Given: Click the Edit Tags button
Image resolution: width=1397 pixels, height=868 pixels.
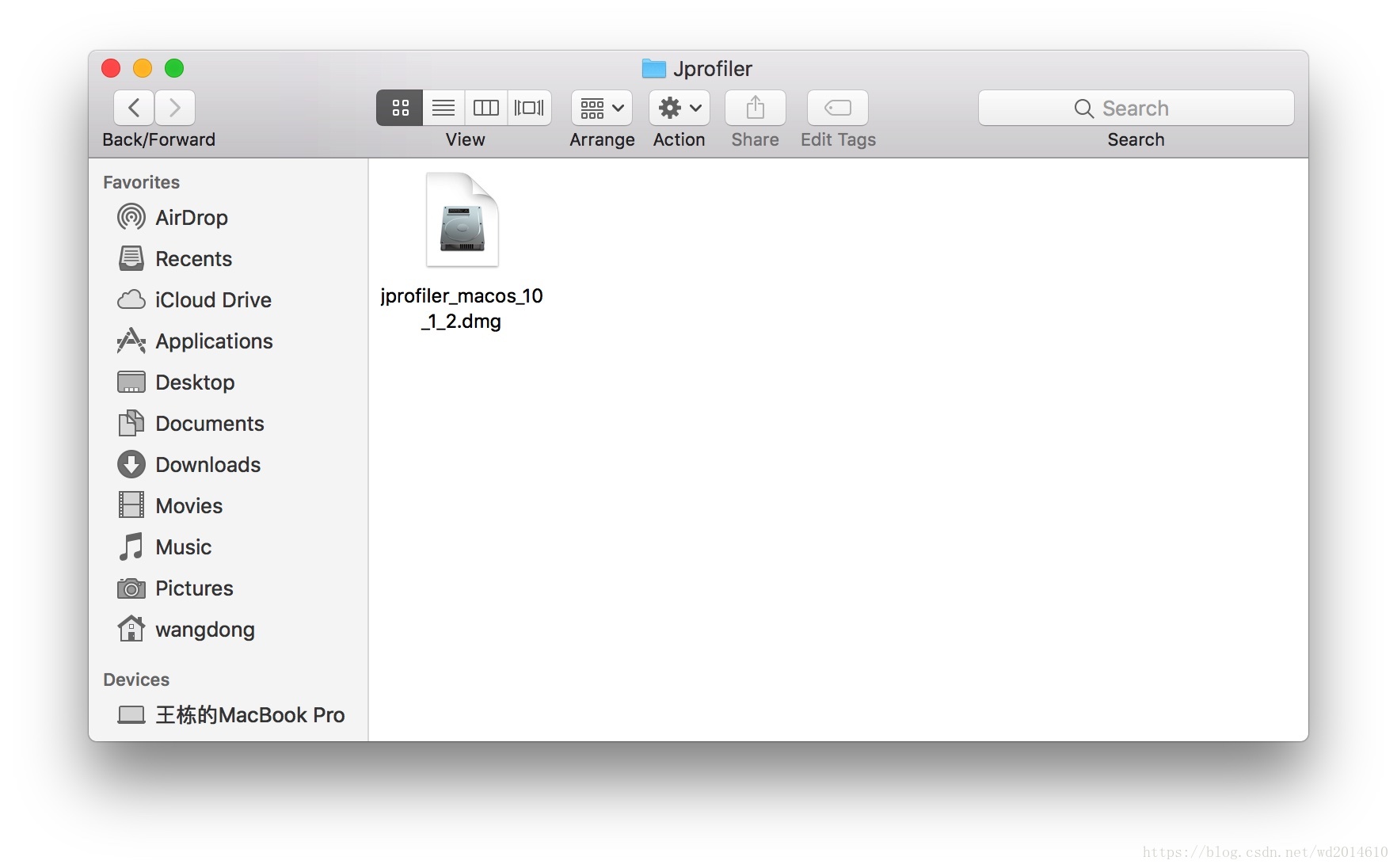Looking at the screenshot, I should 838,108.
